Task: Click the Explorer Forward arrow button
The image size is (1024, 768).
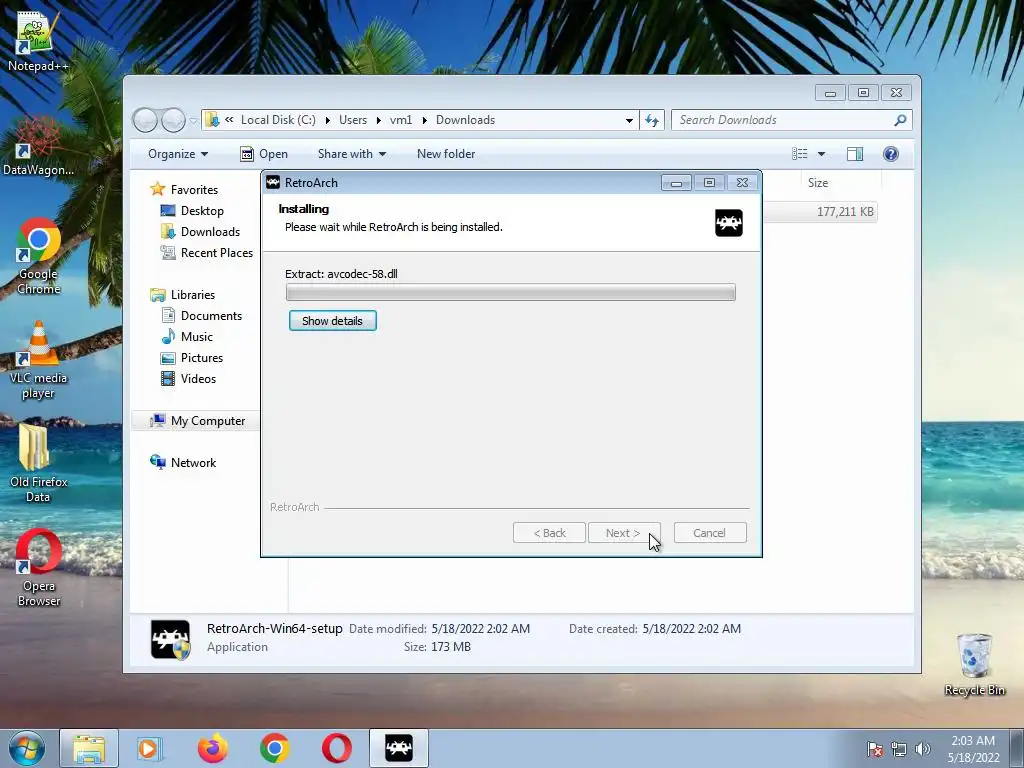Action: tap(173, 120)
